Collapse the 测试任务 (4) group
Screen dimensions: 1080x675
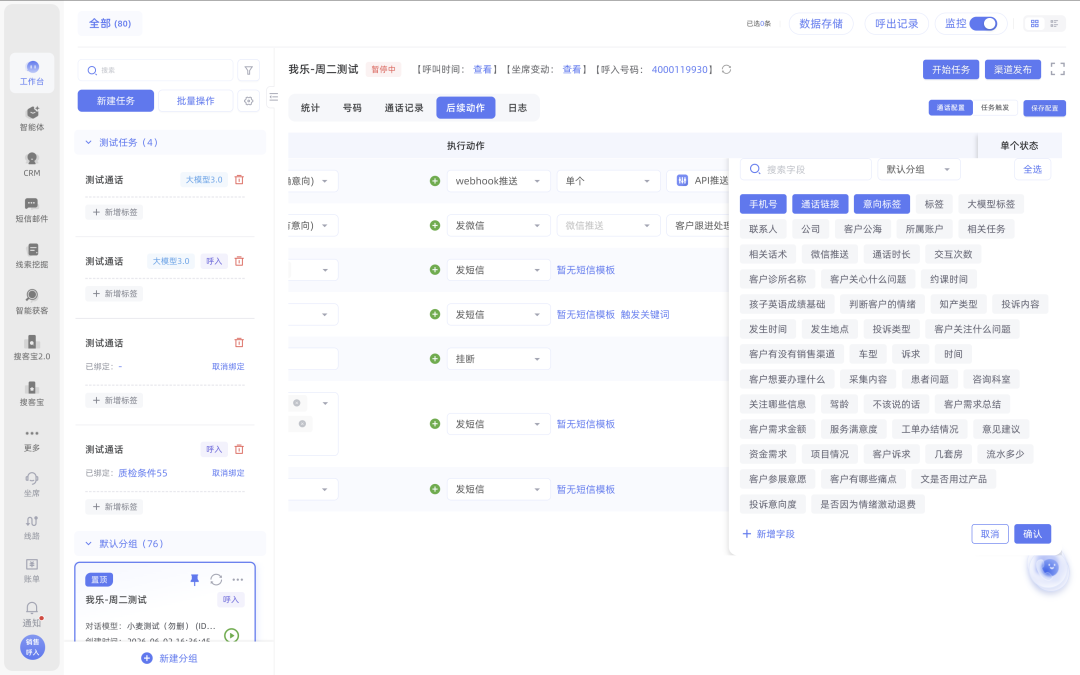88,143
